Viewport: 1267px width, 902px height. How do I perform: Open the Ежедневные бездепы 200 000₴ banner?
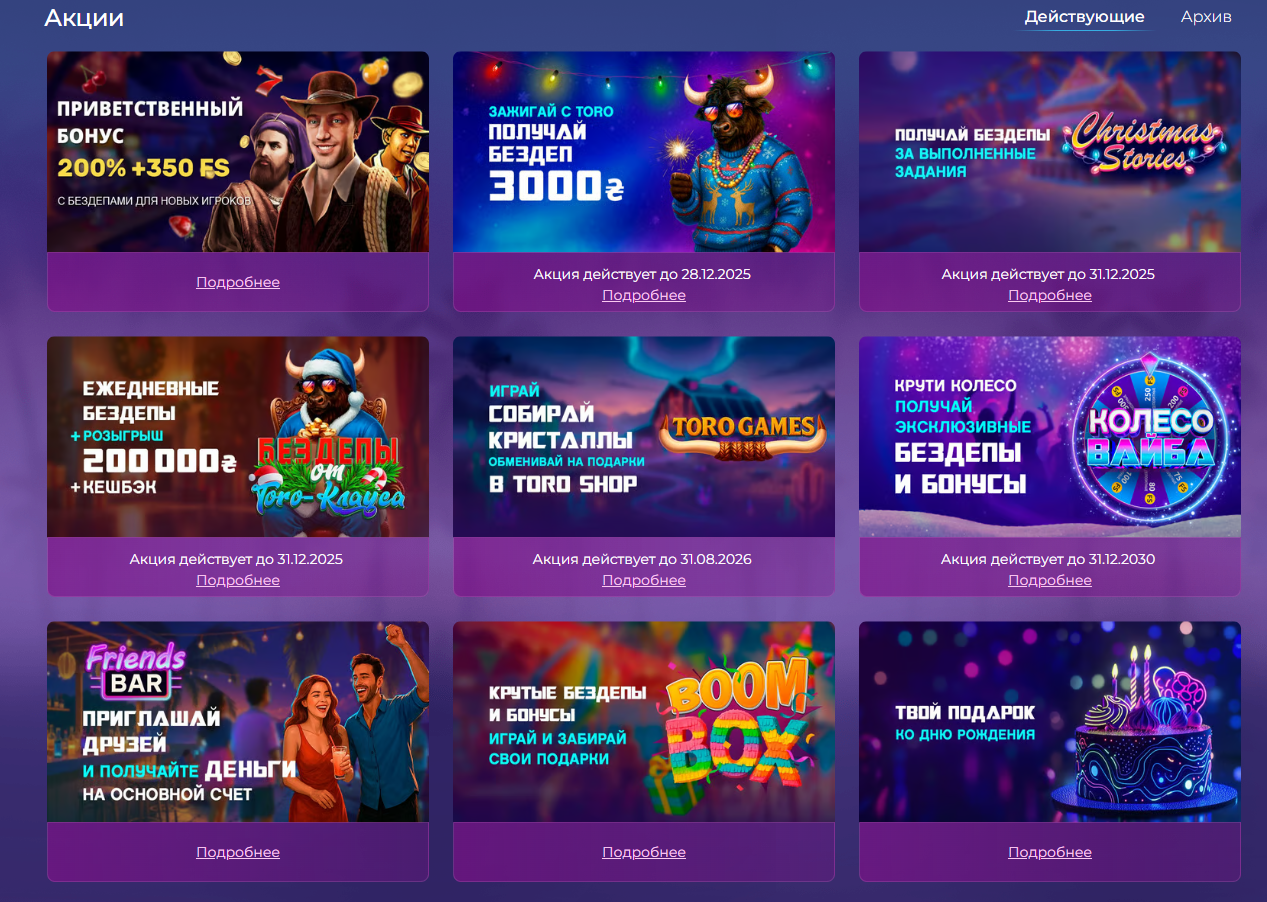238,437
